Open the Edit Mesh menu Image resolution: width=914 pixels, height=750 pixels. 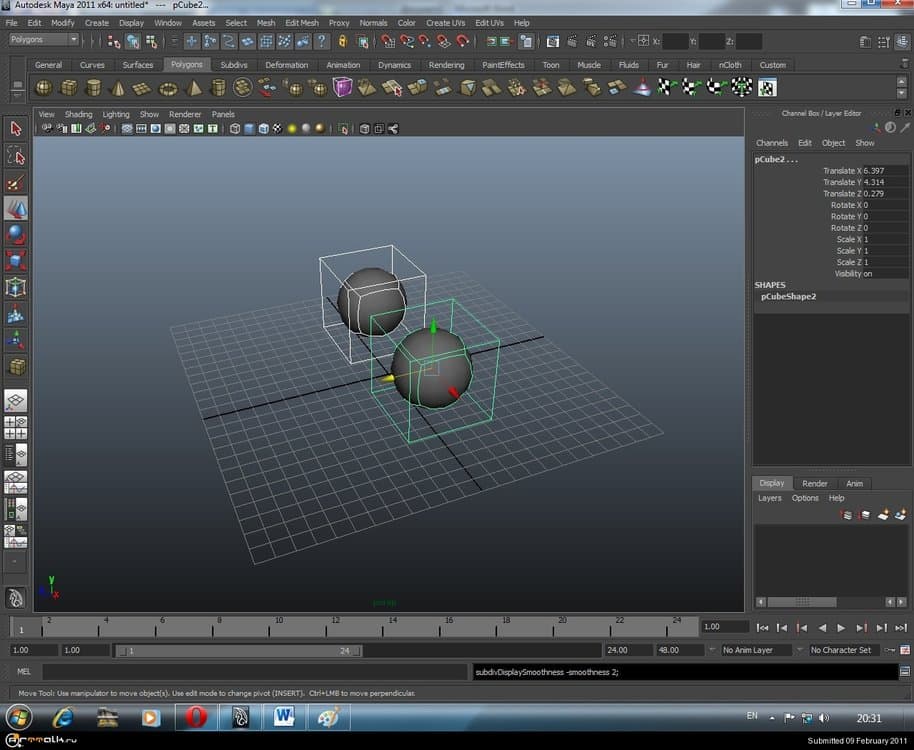coord(302,23)
